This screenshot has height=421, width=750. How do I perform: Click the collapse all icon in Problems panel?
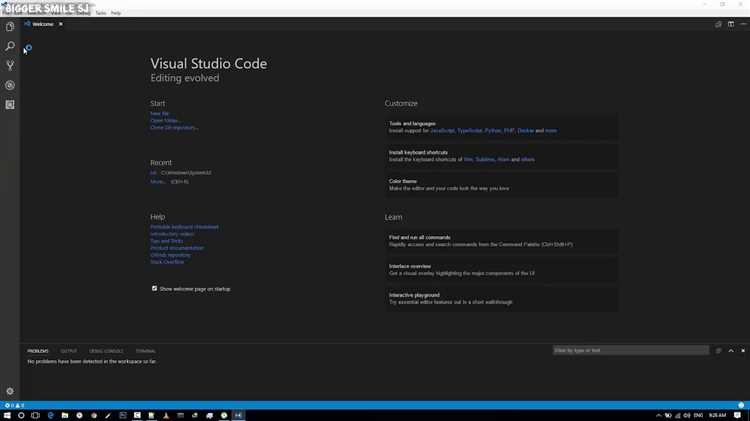718,351
